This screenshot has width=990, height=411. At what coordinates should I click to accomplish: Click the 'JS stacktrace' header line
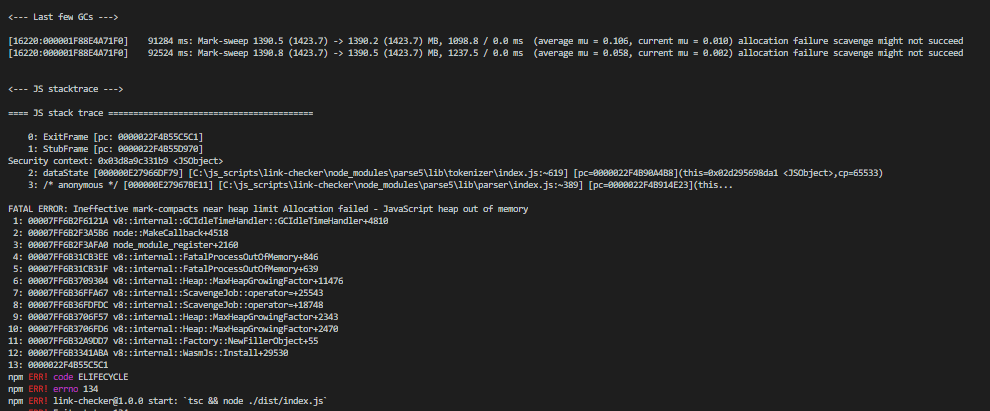point(66,89)
